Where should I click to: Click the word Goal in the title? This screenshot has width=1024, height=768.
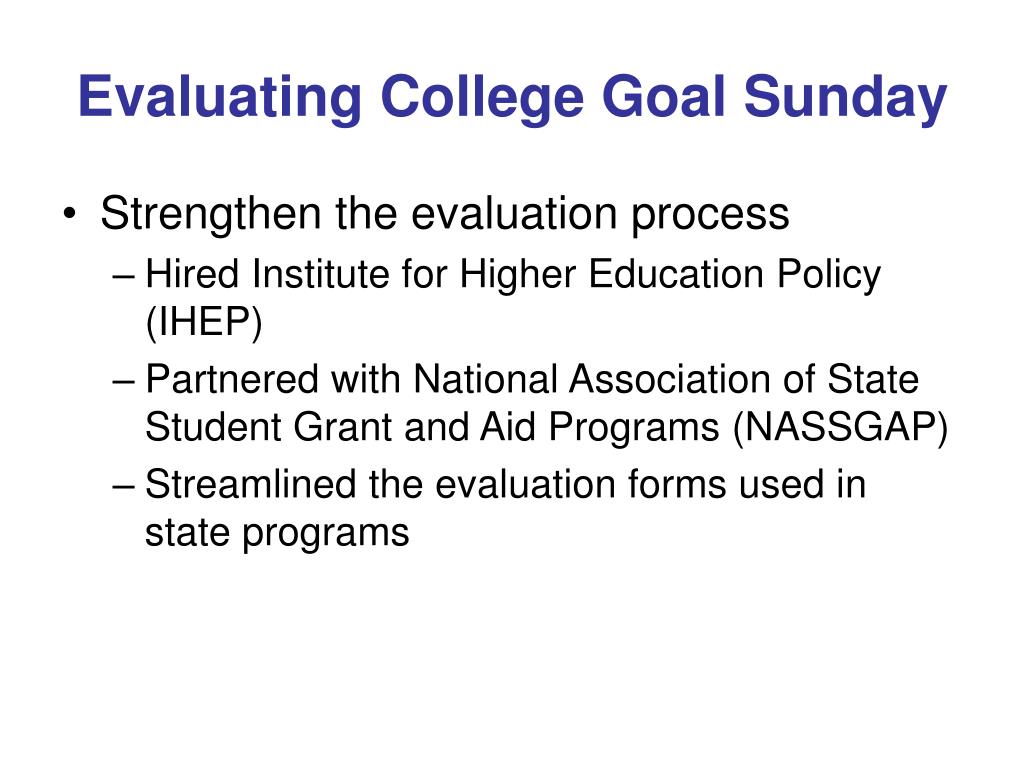pos(664,97)
